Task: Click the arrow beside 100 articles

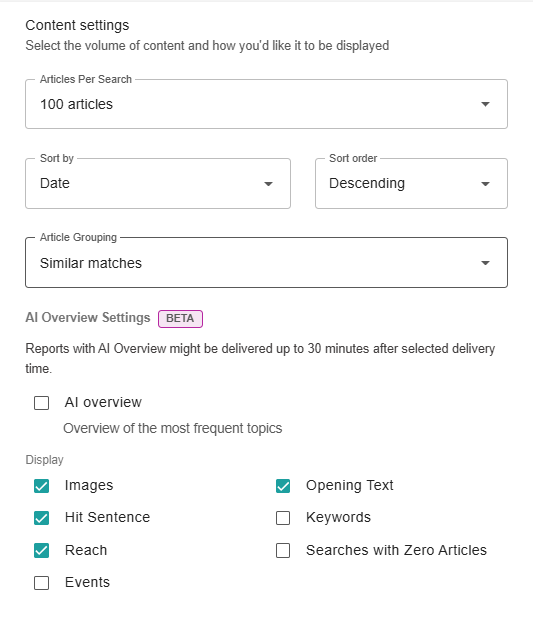Action: point(485,104)
